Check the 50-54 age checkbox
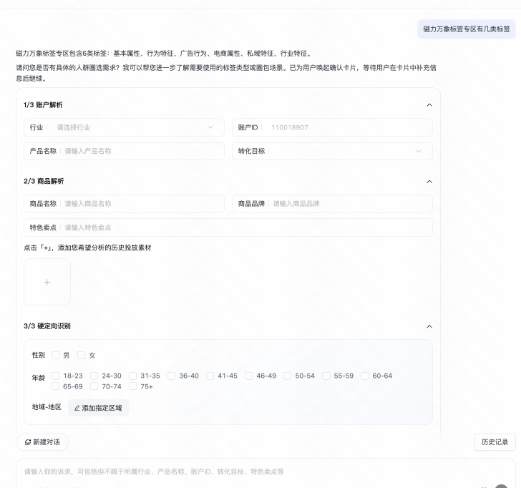 pos(287,376)
